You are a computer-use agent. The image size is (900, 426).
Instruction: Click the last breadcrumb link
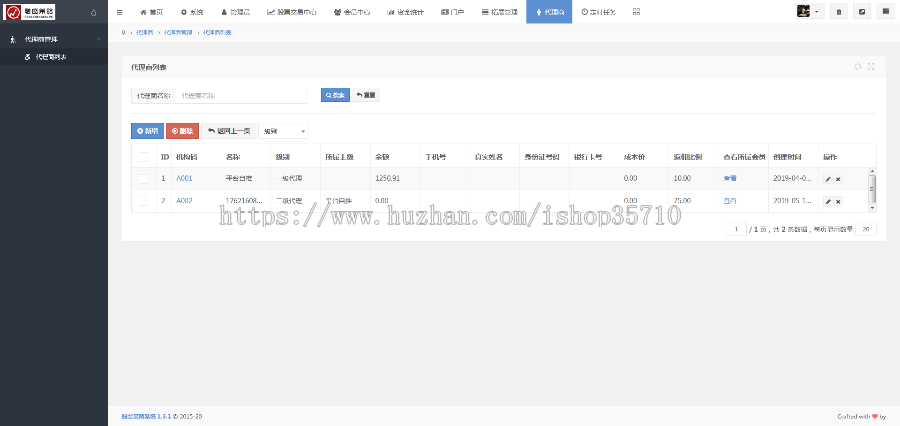click(218, 33)
